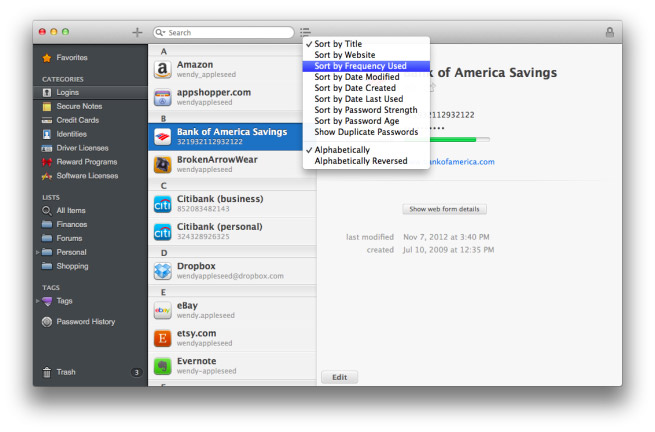
Task: Click the 'Citibank (business)' title
Action: click(220, 199)
